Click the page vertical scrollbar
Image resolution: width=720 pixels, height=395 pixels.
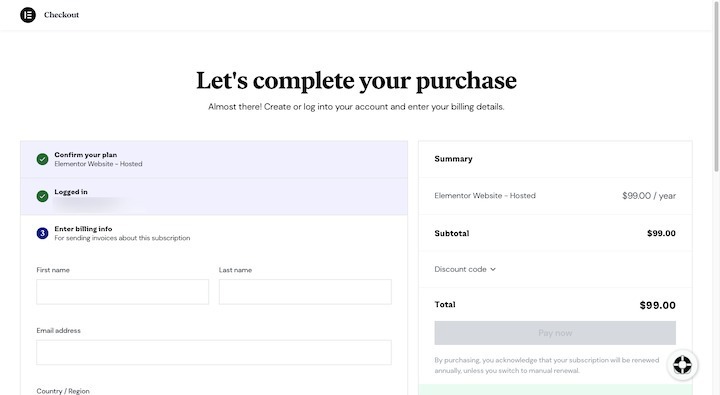tap(716, 86)
